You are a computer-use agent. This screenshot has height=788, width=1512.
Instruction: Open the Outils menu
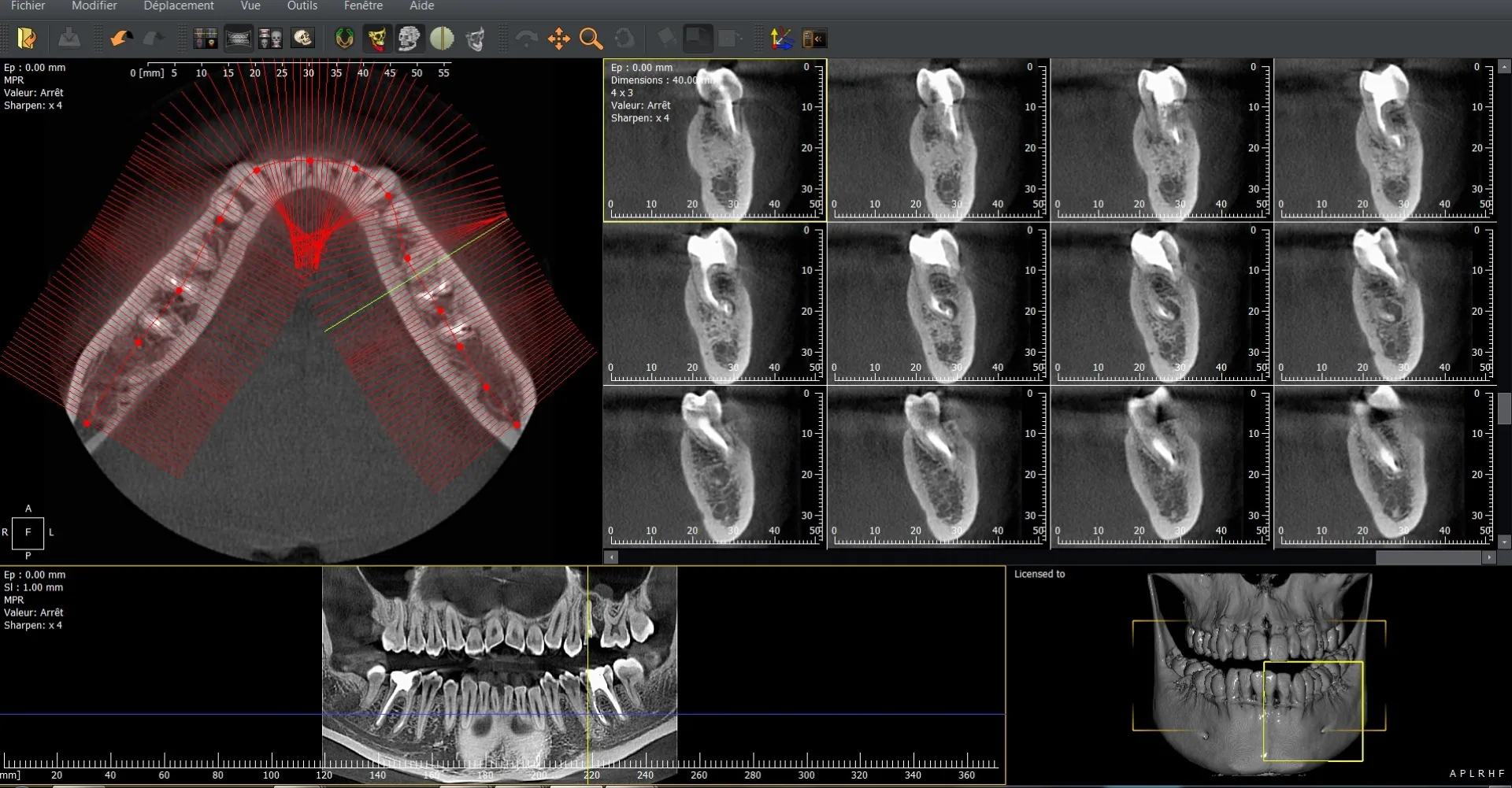pos(302,6)
